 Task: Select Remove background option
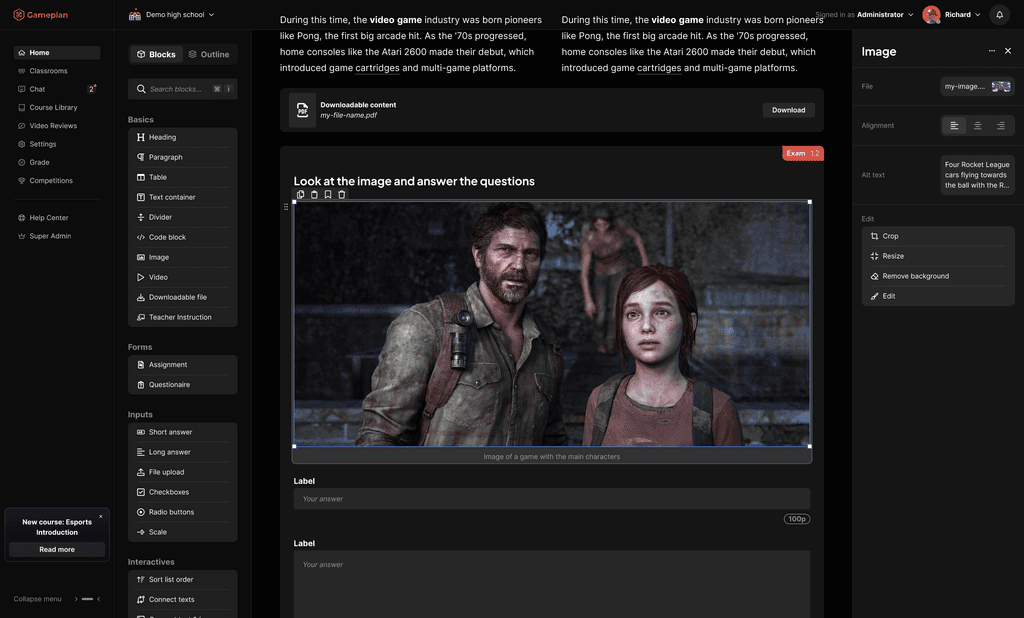coord(938,276)
